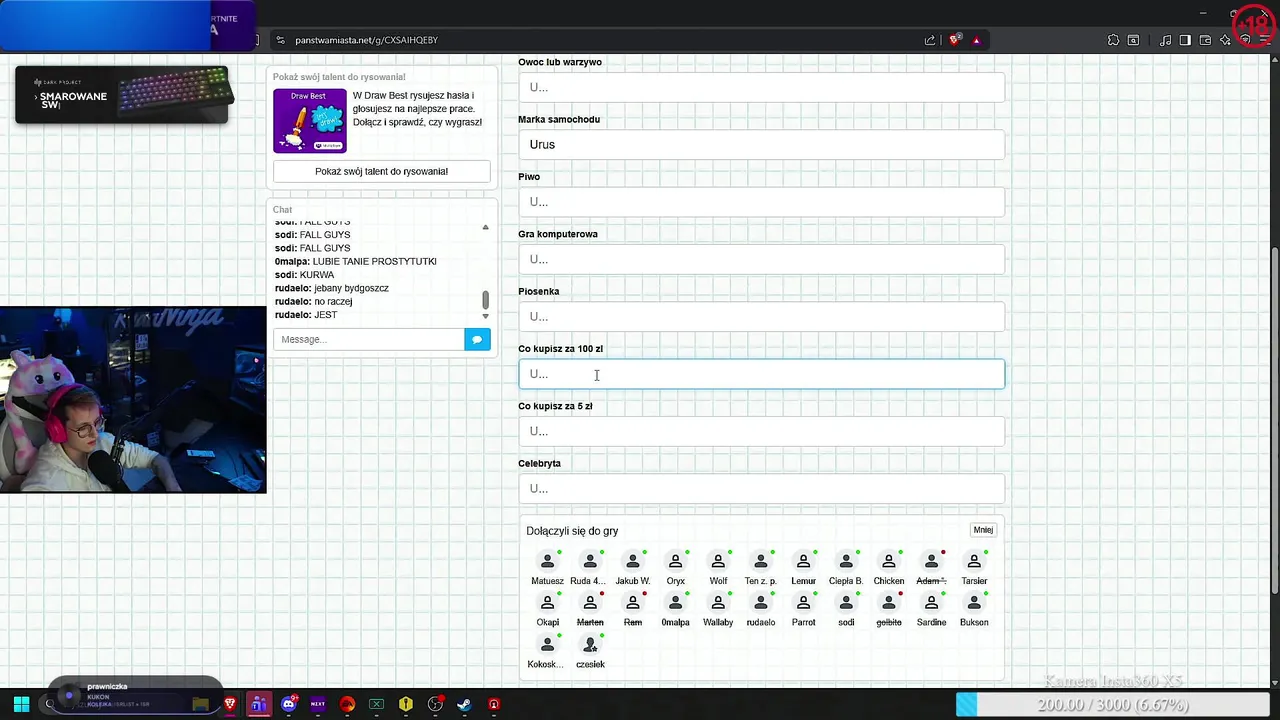The image size is (1280, 720).
Task: Open Leo AI sparkle icon in toolbar
Action: pyautogui.click(x=1225, y=40)
